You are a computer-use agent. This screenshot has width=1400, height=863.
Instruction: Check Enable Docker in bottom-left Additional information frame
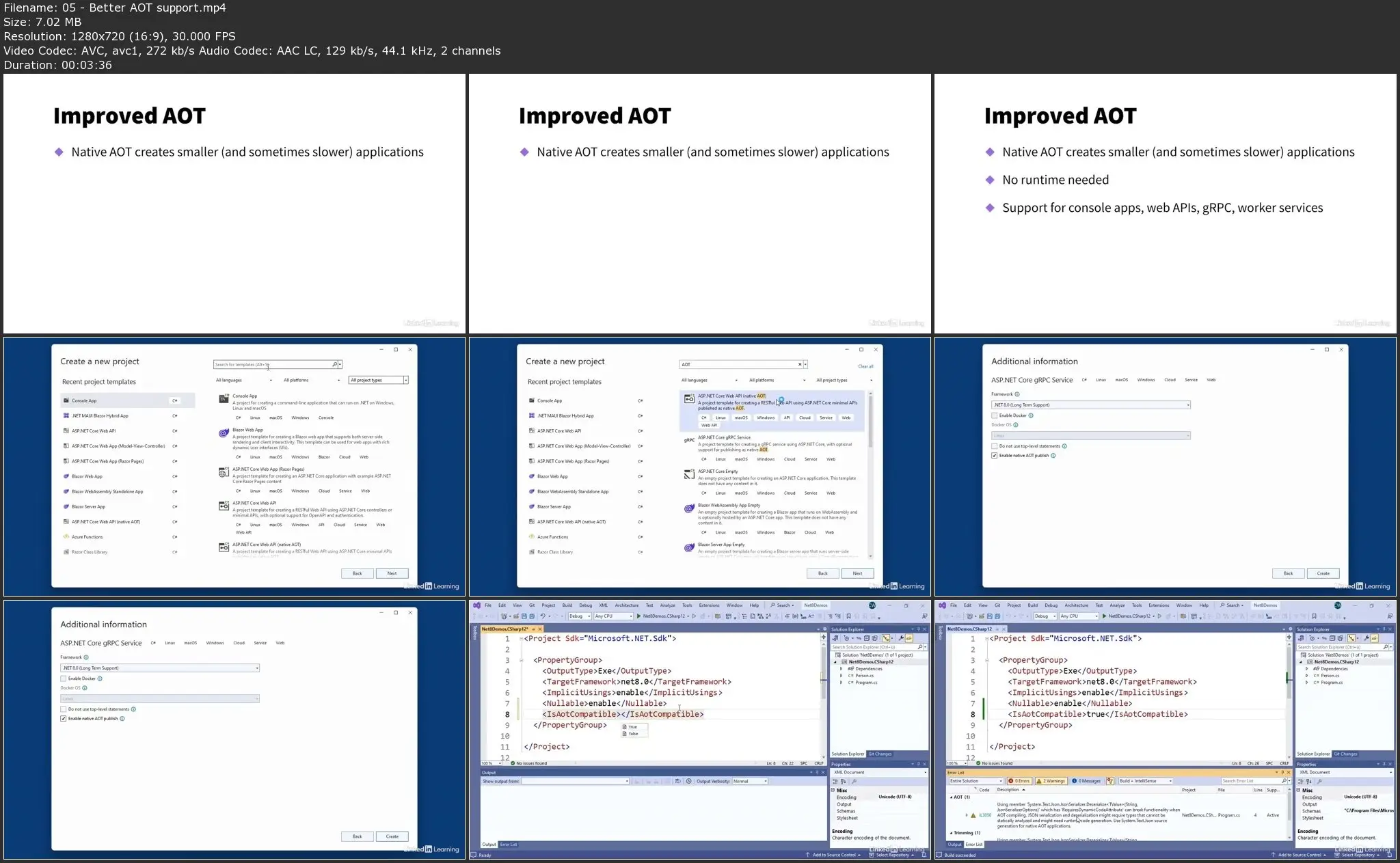point(64,679)
